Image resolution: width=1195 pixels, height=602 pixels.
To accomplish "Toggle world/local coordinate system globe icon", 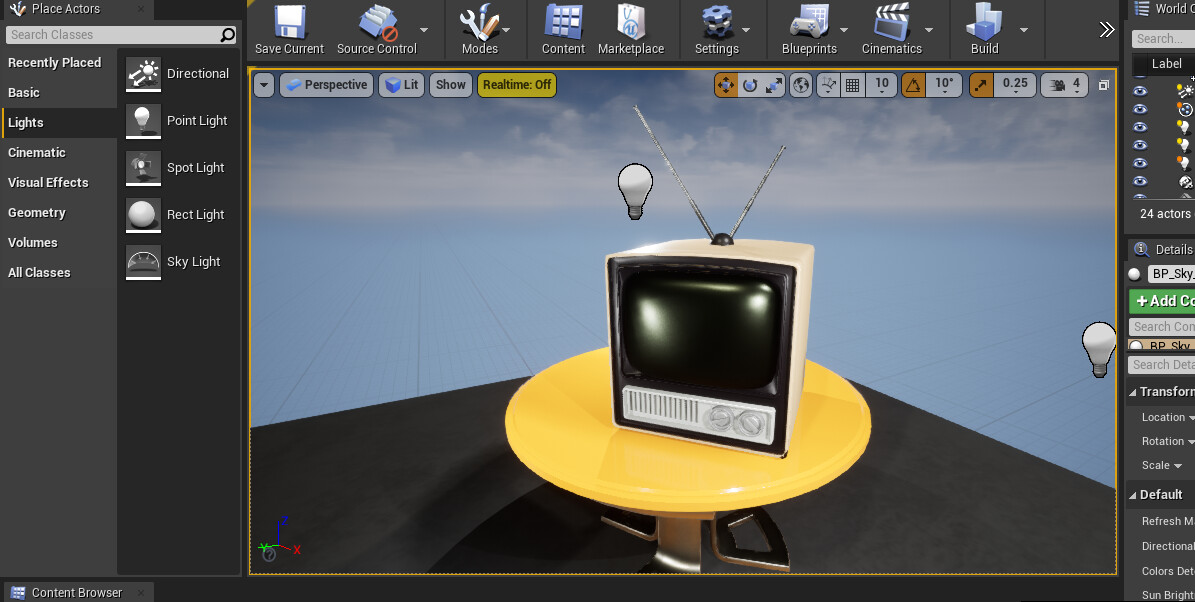I will [800, 84].
